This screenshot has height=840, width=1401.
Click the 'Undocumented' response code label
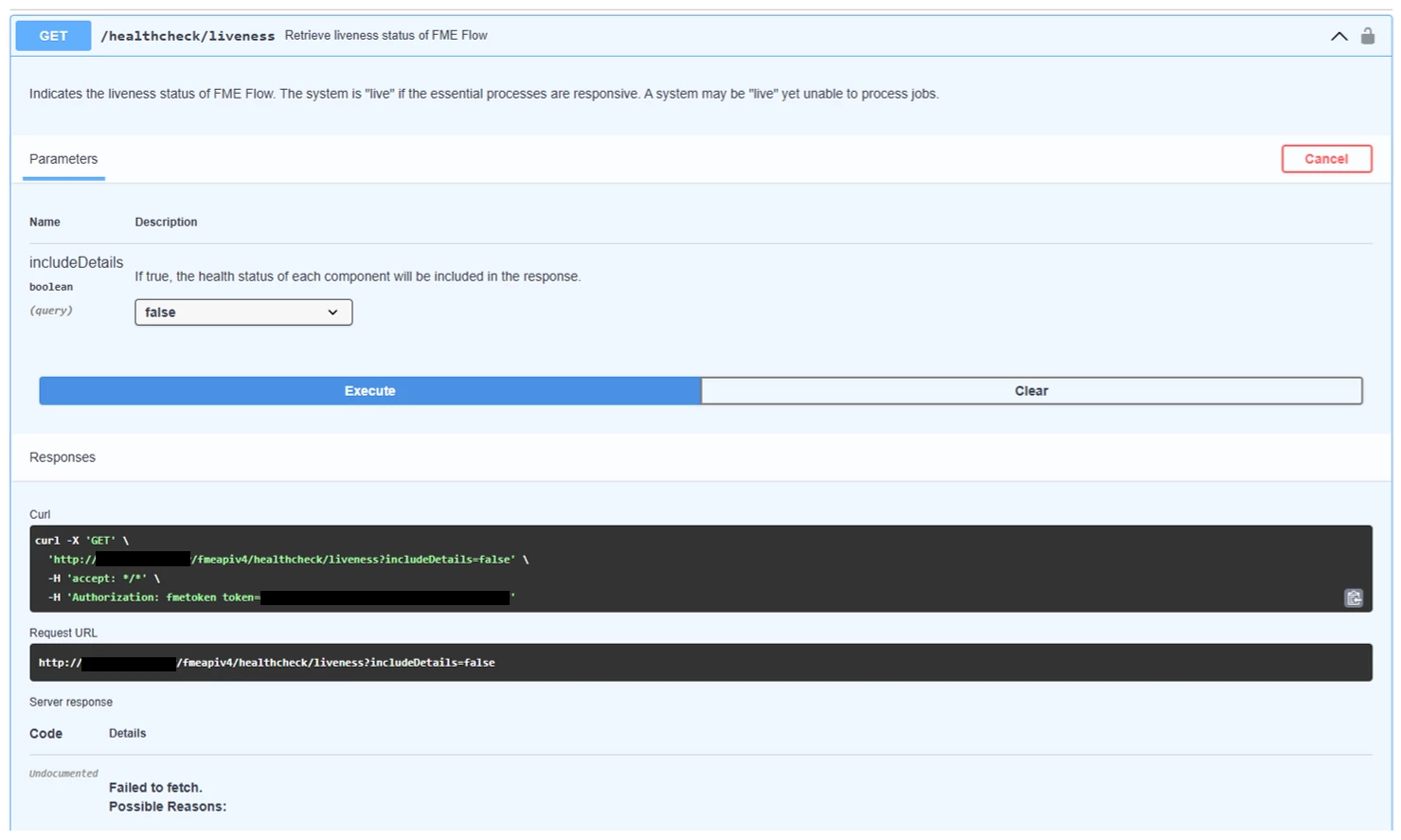(x=63, y=774)
